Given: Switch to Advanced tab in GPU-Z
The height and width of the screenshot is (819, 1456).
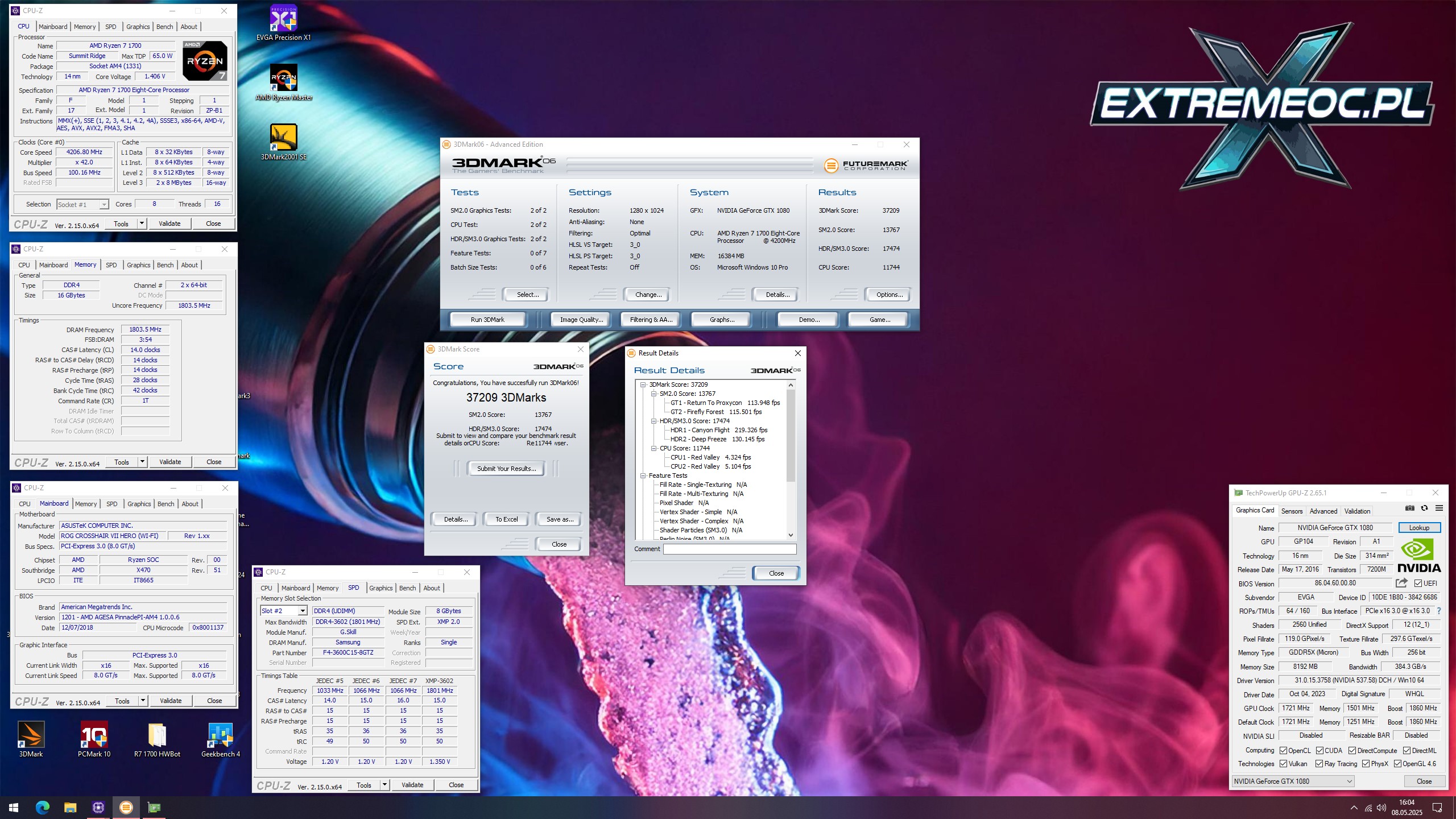Looking at the screenshot, I should 1323,511.
